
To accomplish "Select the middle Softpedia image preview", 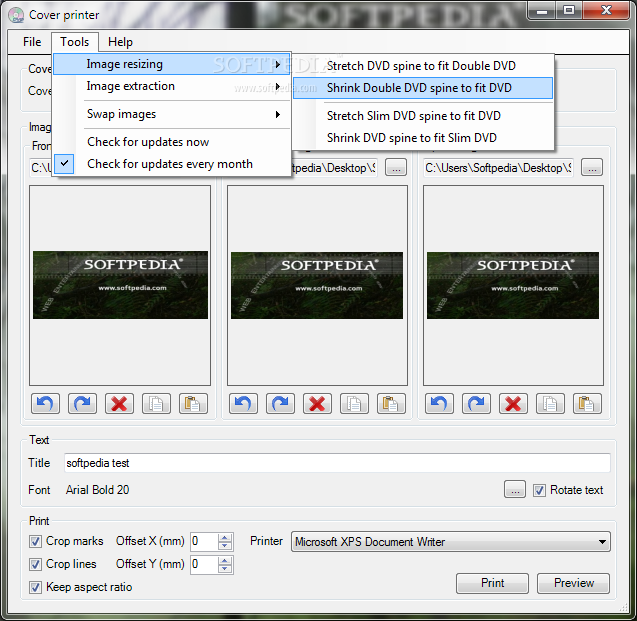I will click(x=317, y=285).
